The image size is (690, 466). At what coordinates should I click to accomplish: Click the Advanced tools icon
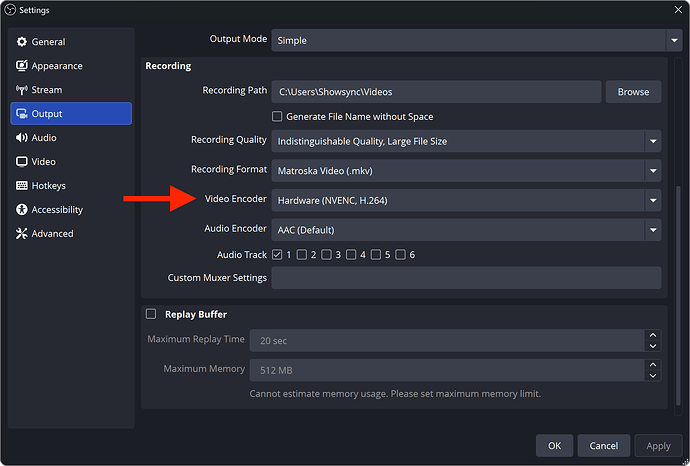coord(22,233)
